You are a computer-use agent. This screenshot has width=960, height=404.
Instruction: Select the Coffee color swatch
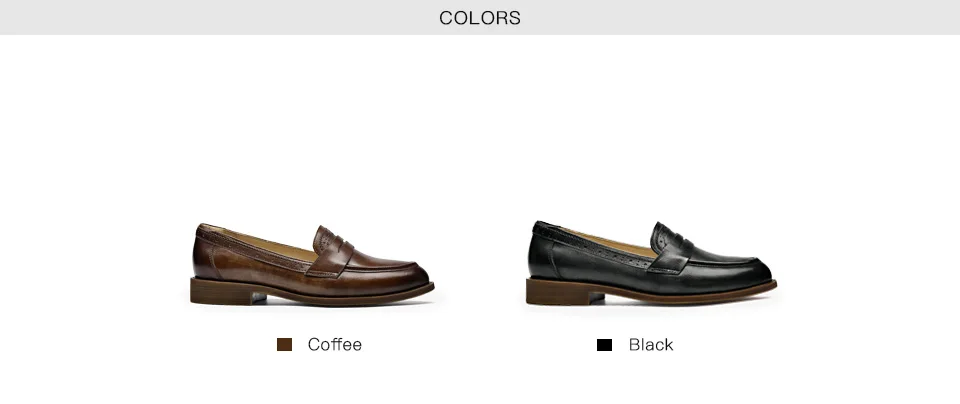(284, 345)
